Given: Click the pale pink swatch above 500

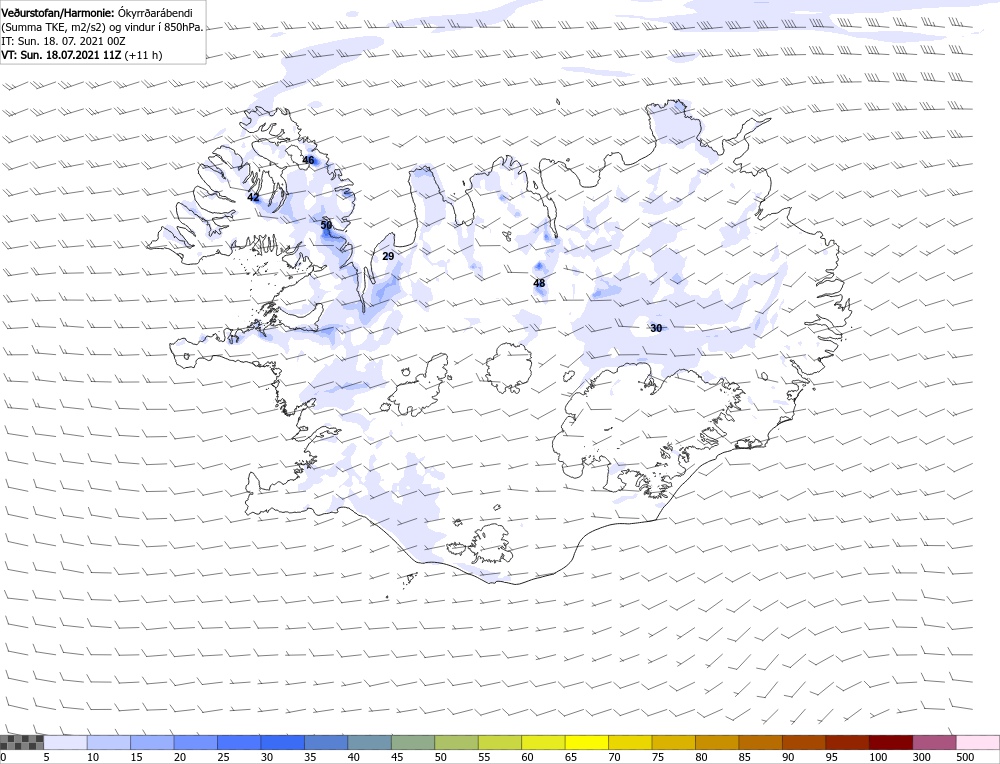Looking at the screenshot, I should pos(978,742).
